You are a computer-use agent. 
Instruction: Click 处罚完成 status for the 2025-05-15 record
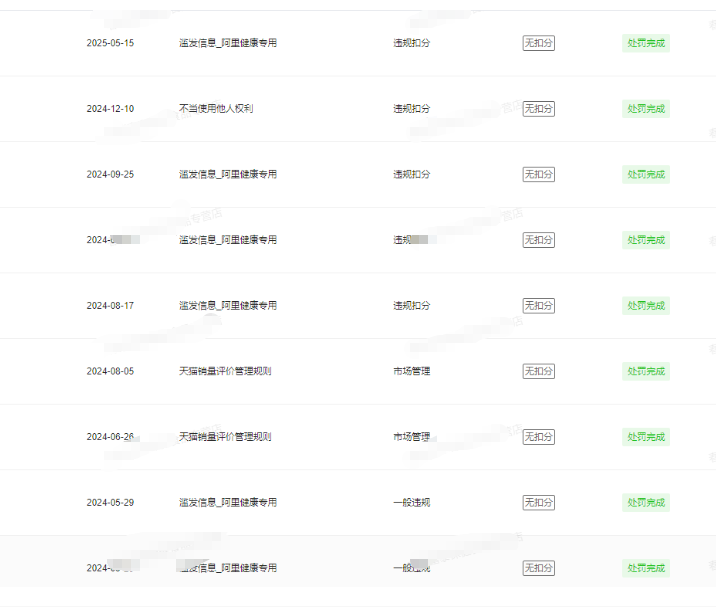pos(645,43)
